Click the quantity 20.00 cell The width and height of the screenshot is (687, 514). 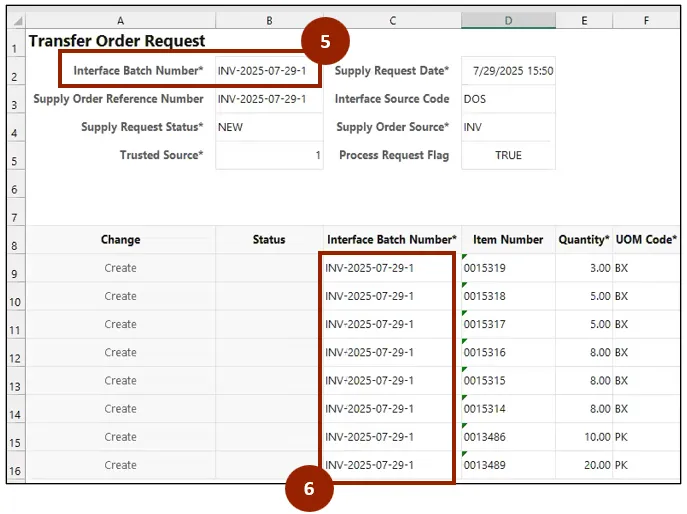click(584, 465)
